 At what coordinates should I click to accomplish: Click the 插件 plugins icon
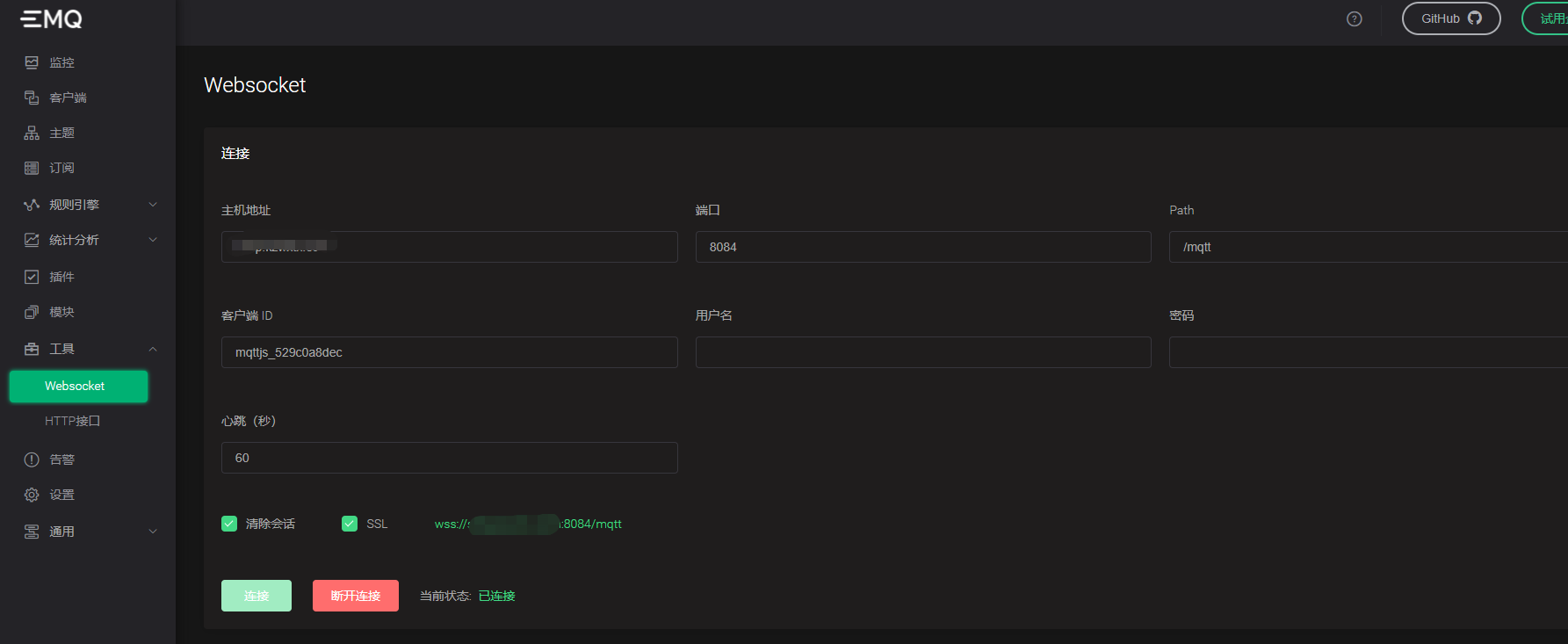[32, 277]
